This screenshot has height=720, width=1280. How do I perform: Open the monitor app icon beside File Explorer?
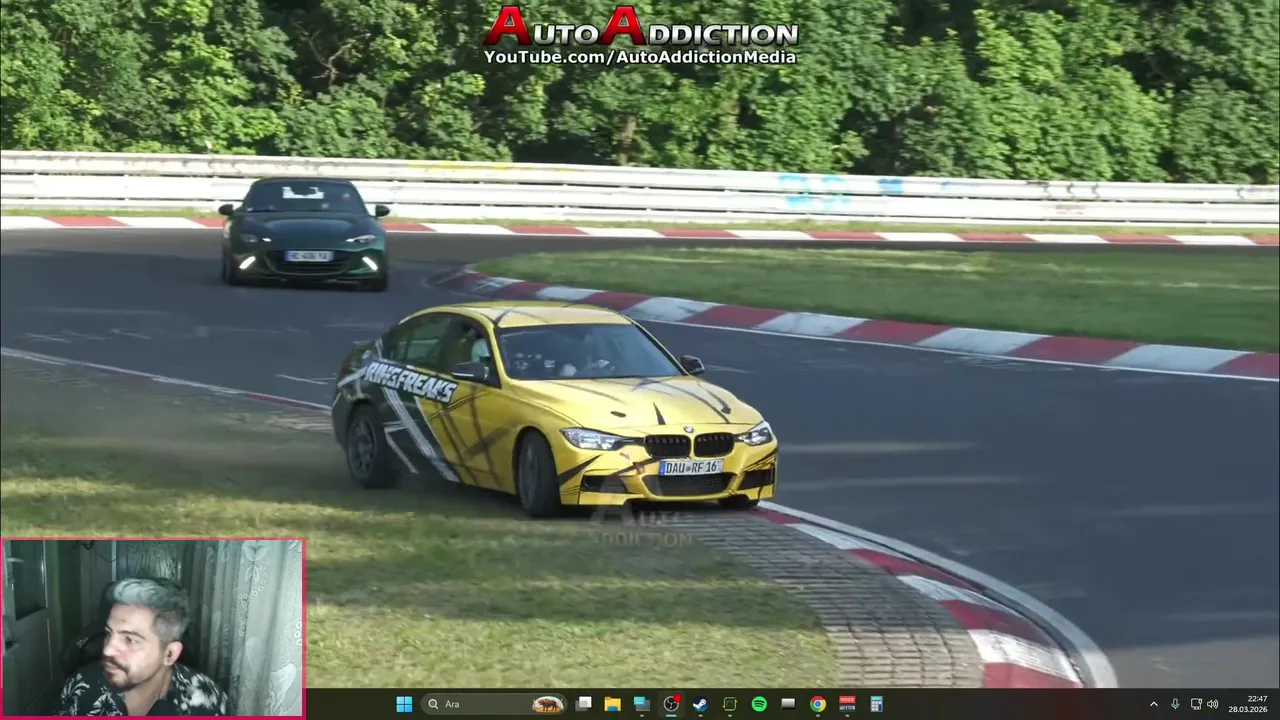click(x=642, y=704)
